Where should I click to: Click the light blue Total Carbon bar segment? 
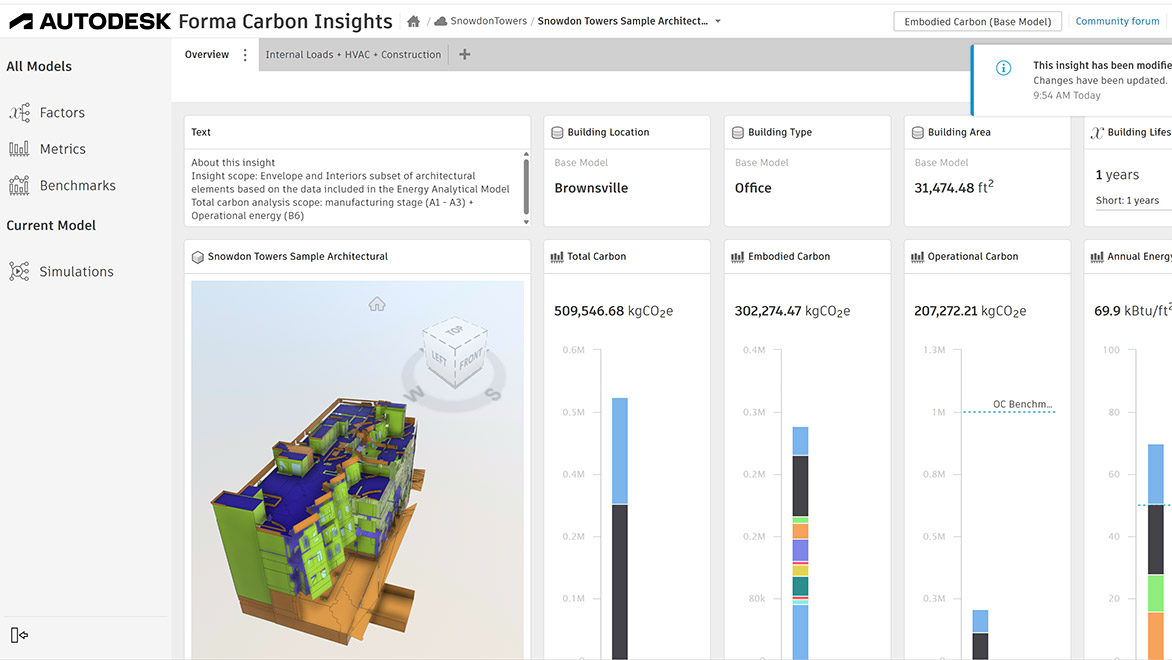point(620,451)
